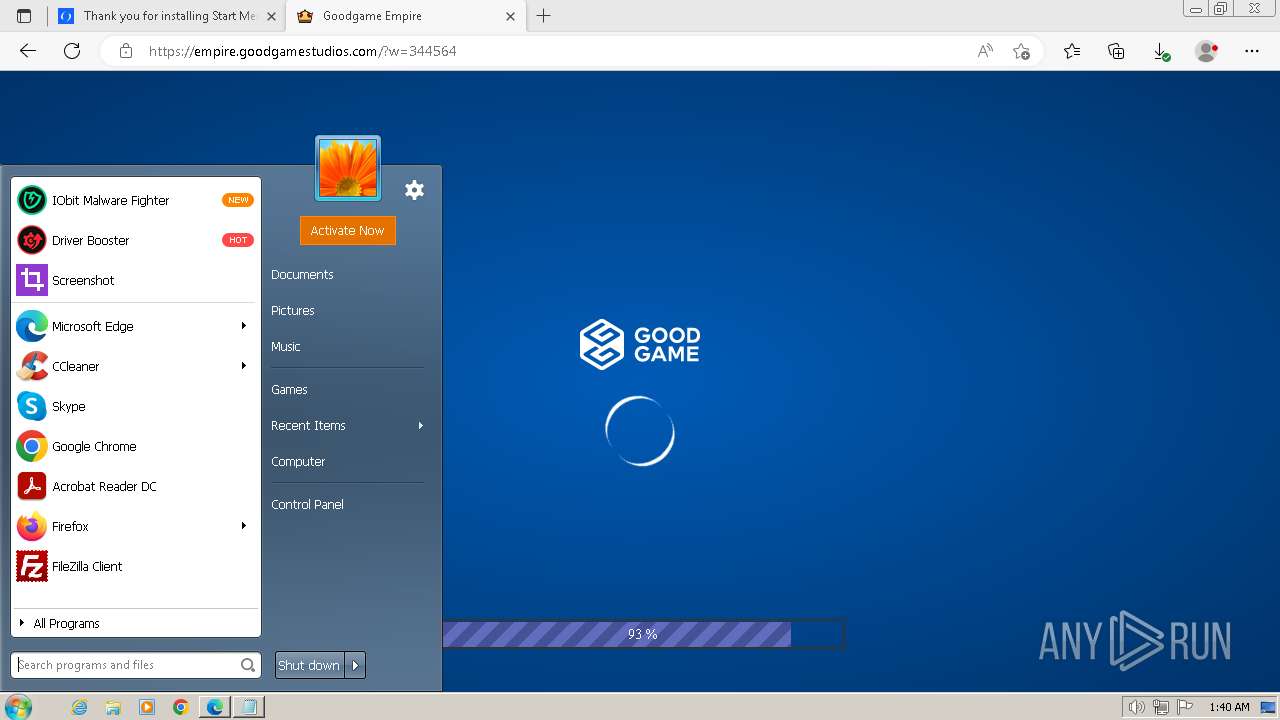Switch to Edge window in the taskbar
This screenshot has height=720, width=1280.
point(215,707)
